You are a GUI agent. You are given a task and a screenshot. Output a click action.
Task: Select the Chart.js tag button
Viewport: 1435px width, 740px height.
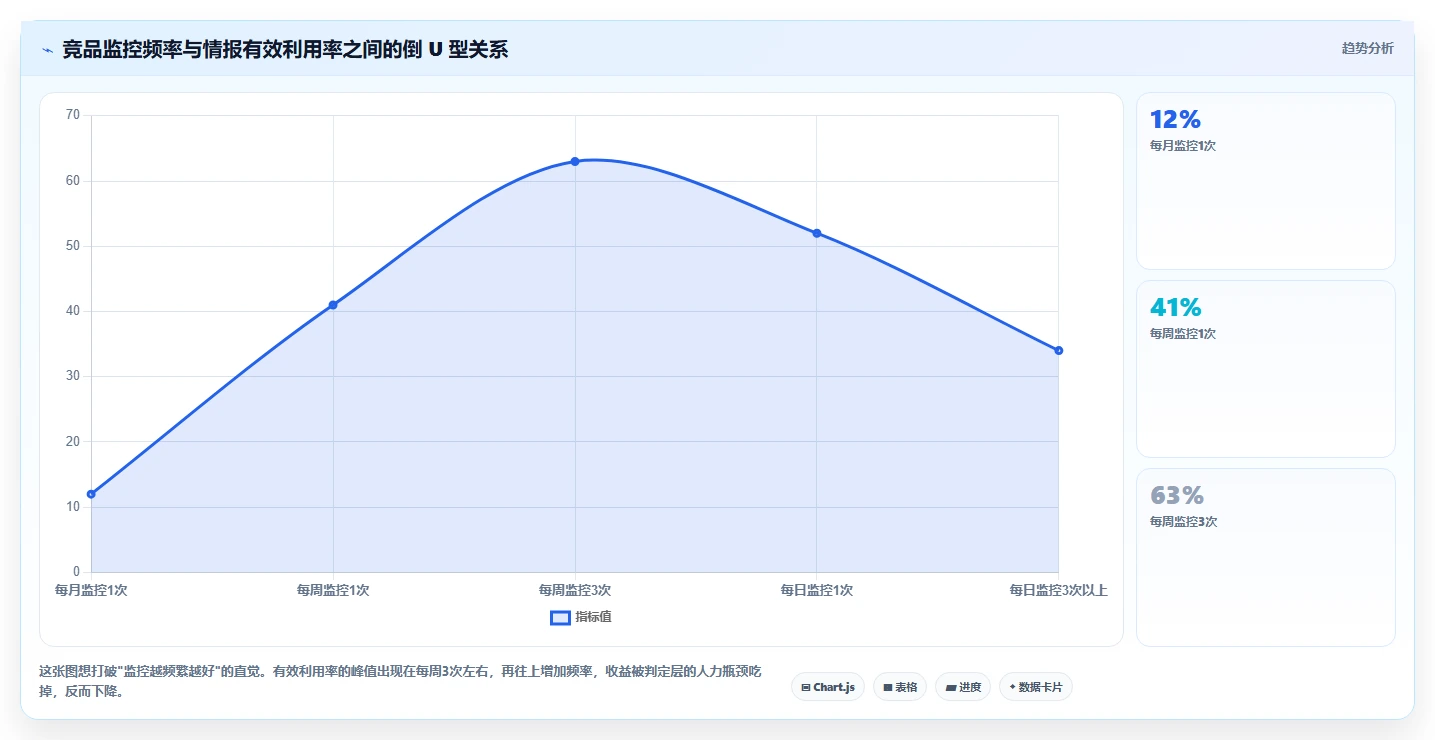click(828, 687)
